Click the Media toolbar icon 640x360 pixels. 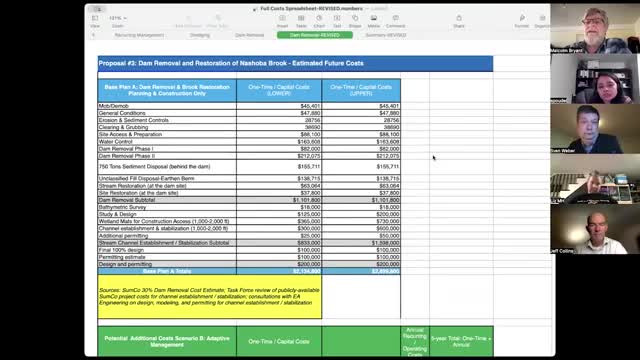(373, 18)
